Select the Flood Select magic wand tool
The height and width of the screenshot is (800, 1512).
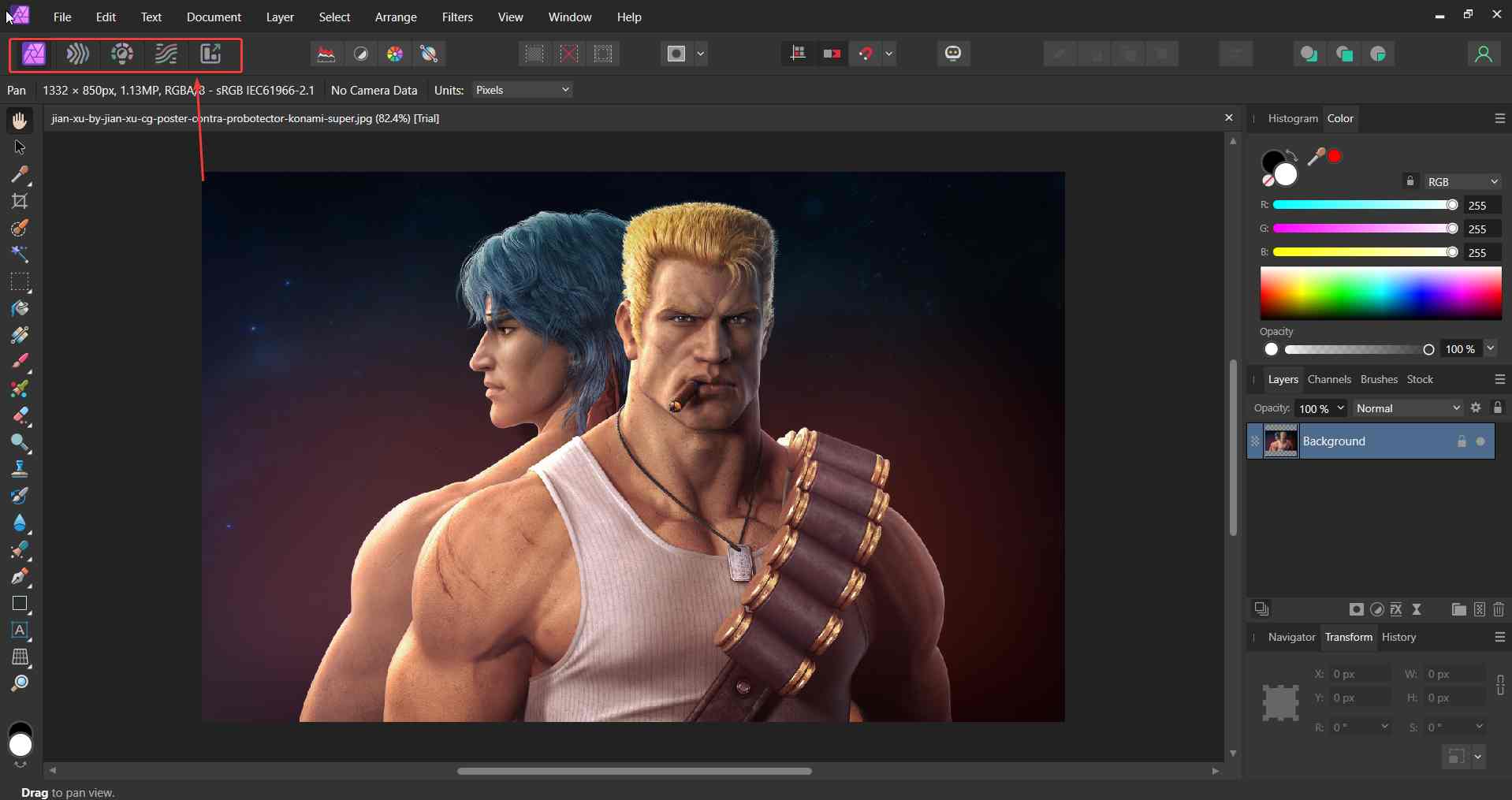tap(20, 255)
